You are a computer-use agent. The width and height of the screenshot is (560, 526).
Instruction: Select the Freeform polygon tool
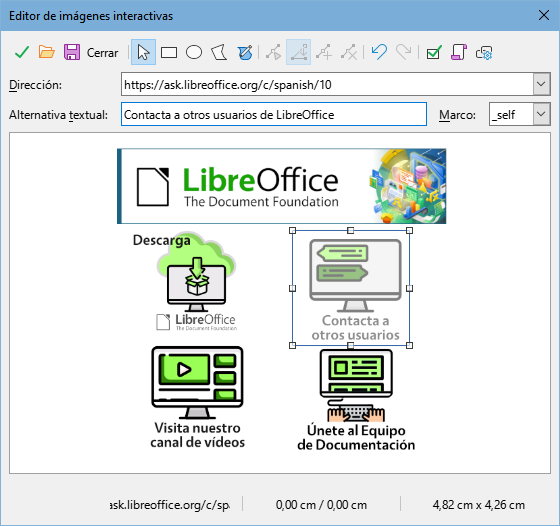click(245, 52)
